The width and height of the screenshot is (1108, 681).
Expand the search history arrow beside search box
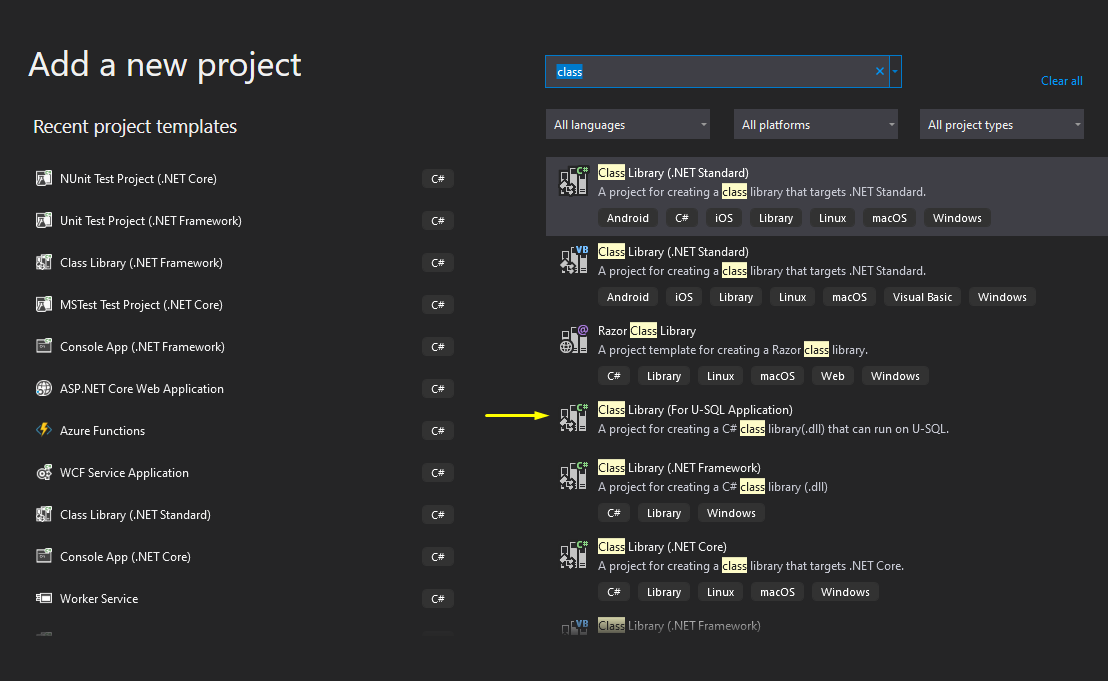tap(894, 71)
